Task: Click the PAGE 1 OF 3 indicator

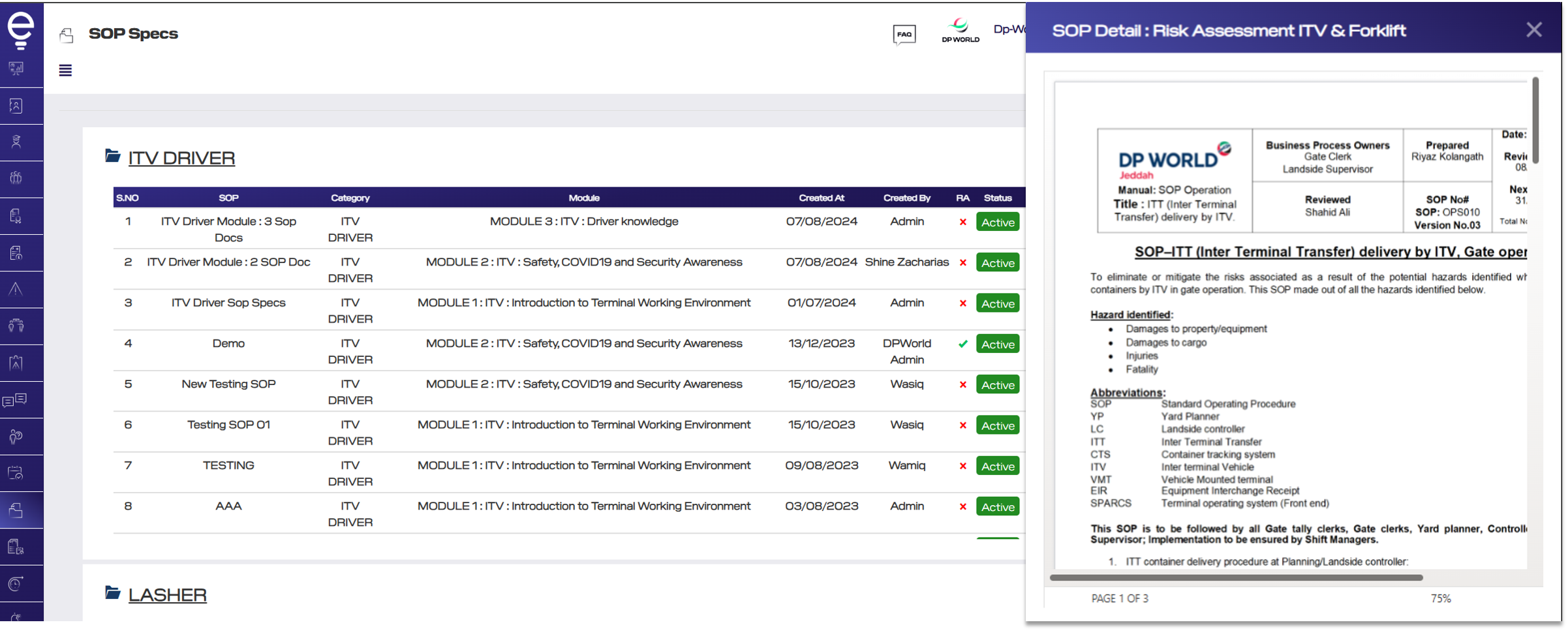Action: point(1120,598)
